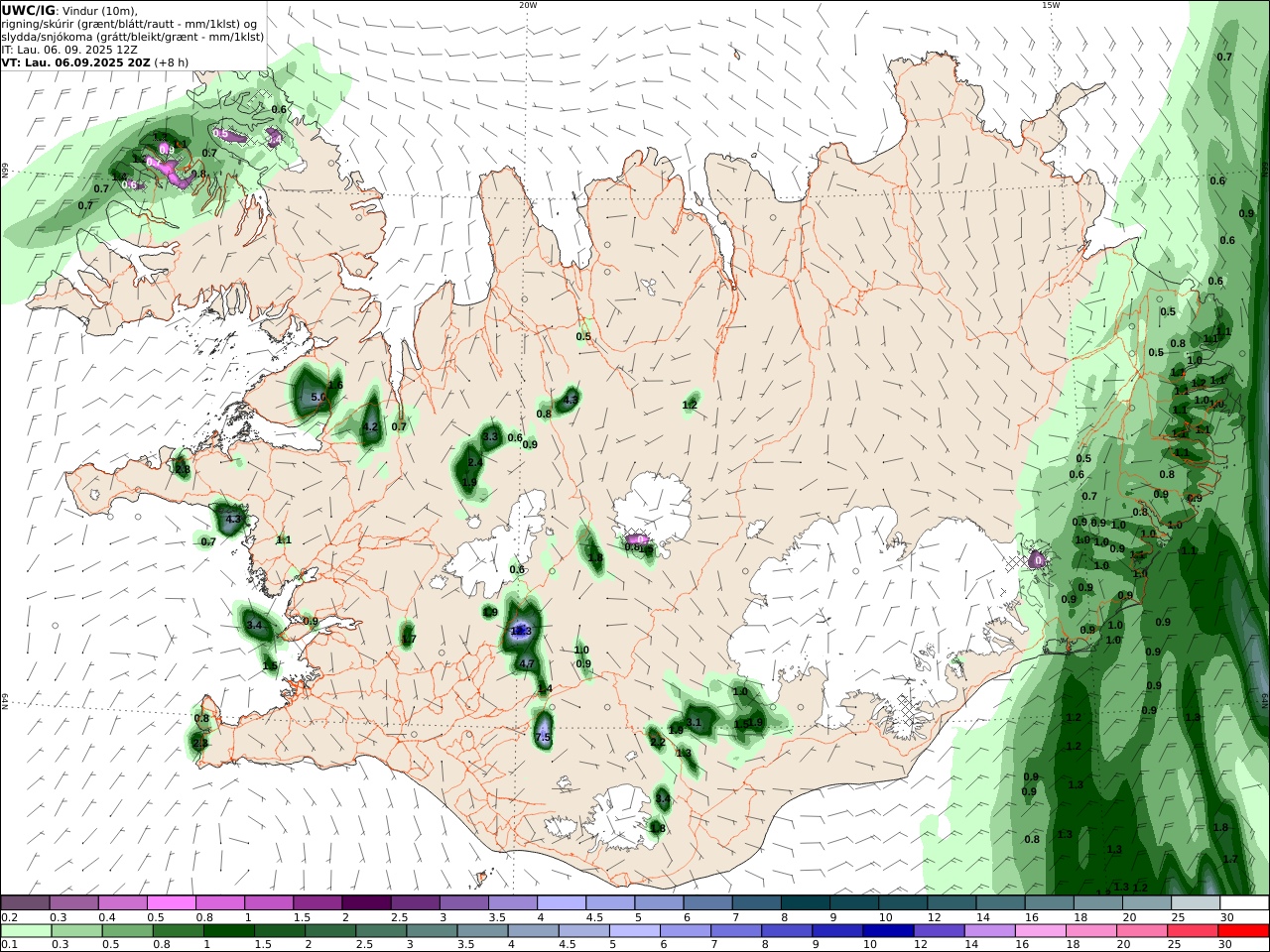Click the 4.2 precipitation value

tap(371, 428)
